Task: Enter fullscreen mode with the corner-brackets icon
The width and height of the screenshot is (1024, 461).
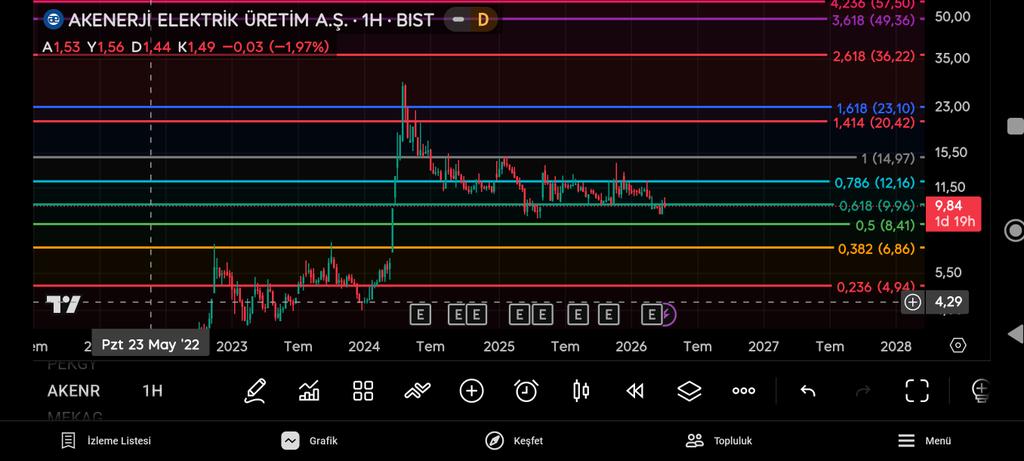Action: click(x=917, y=390)
